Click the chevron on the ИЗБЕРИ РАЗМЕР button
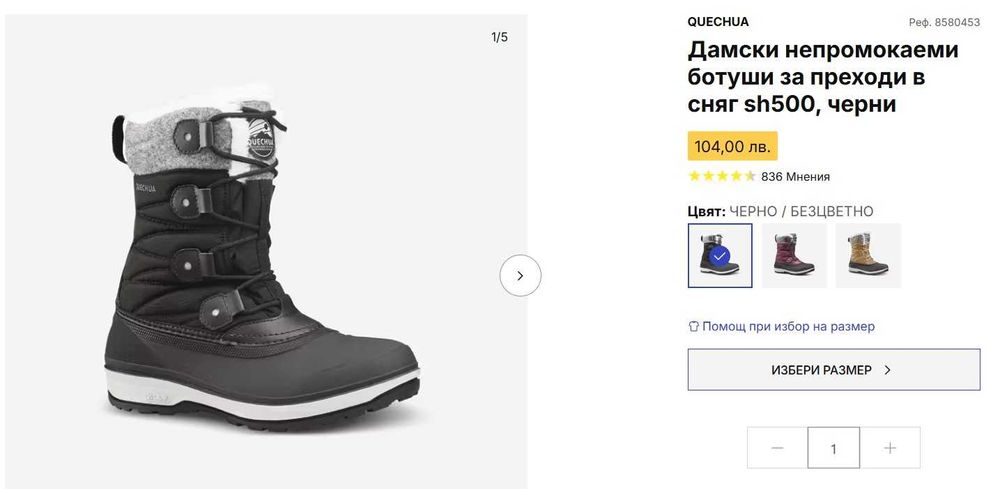The width and height of the screenshot is (1000, 489). 888,370
